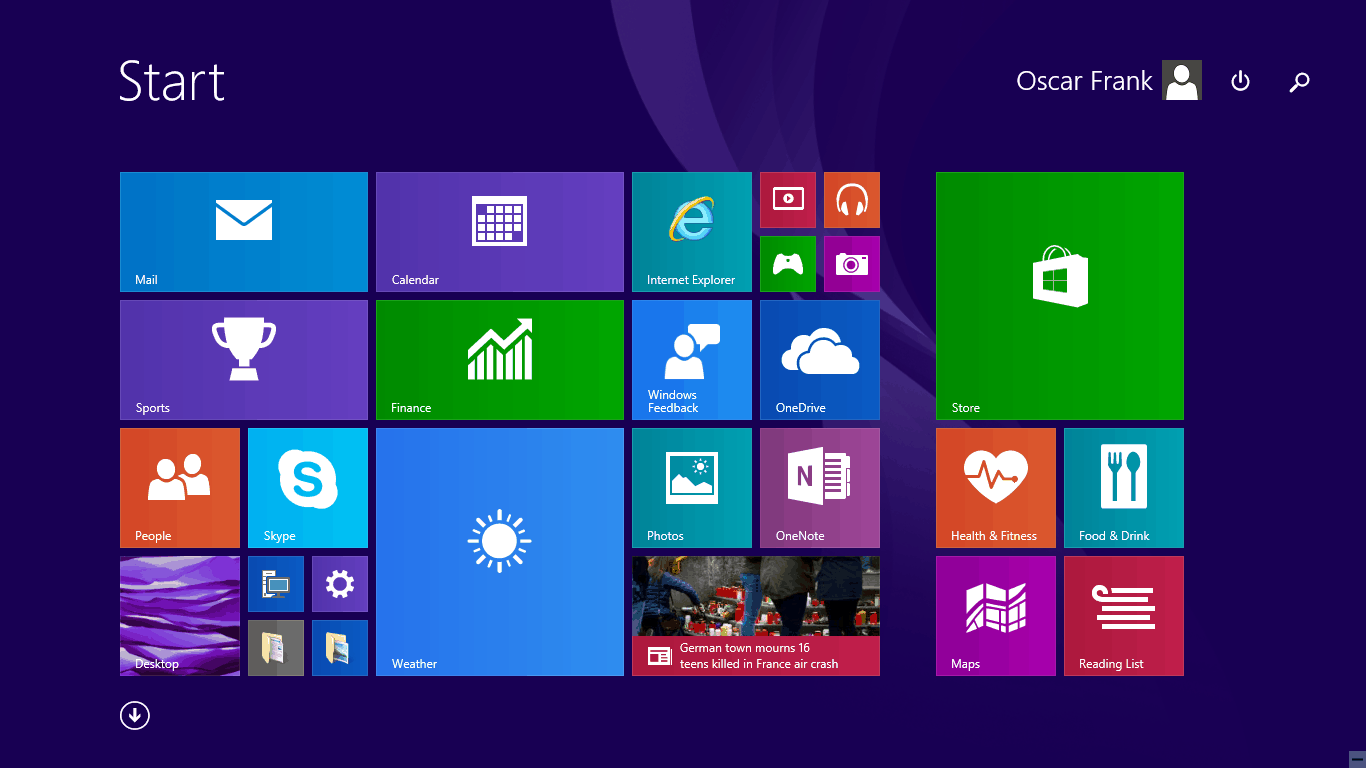Click the Power options button
The height and width of the screenshot is (768, 1366).
tap(1240, 81)
